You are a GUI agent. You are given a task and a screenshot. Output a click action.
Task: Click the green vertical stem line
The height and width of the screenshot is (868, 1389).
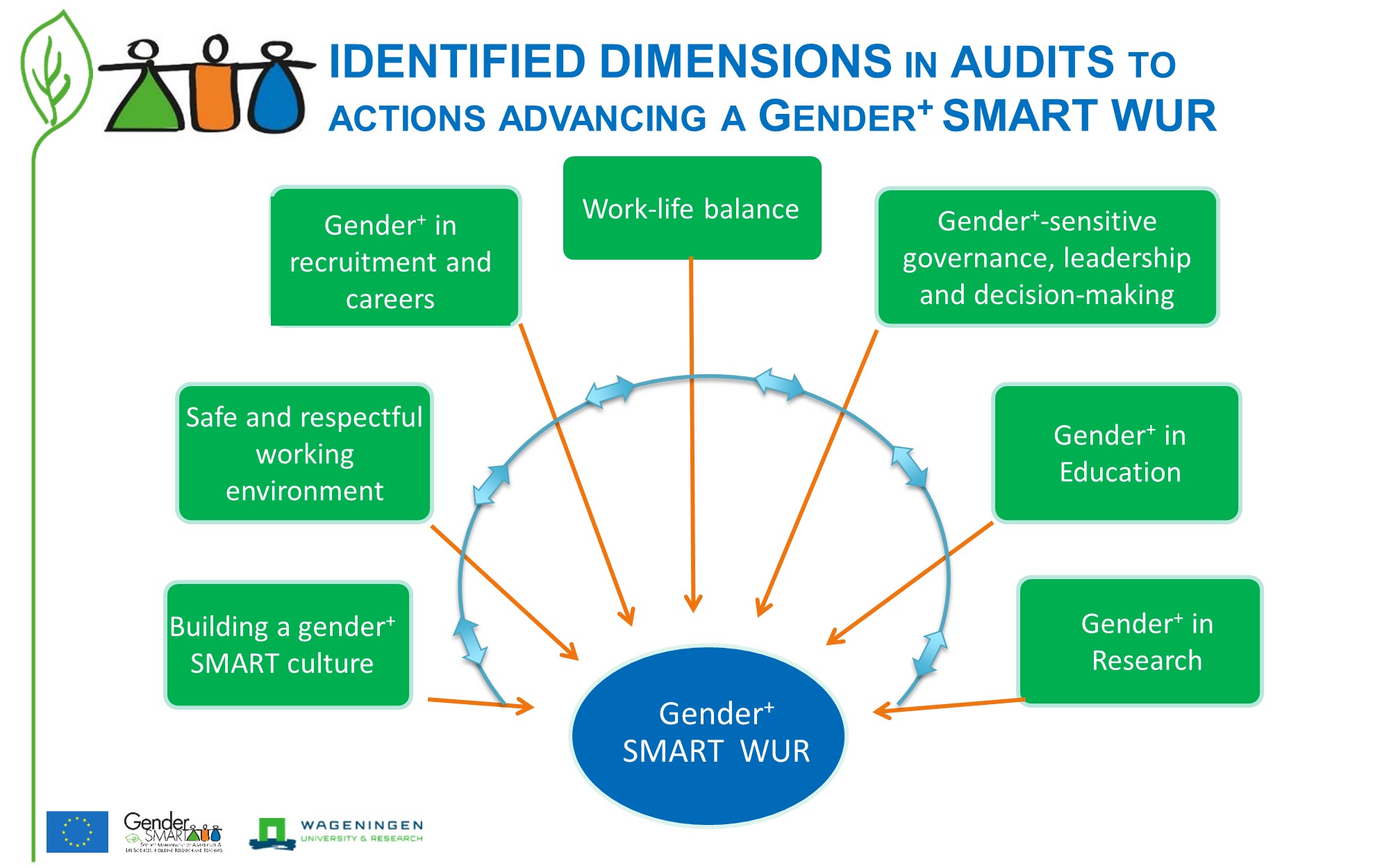coord(33,500)
